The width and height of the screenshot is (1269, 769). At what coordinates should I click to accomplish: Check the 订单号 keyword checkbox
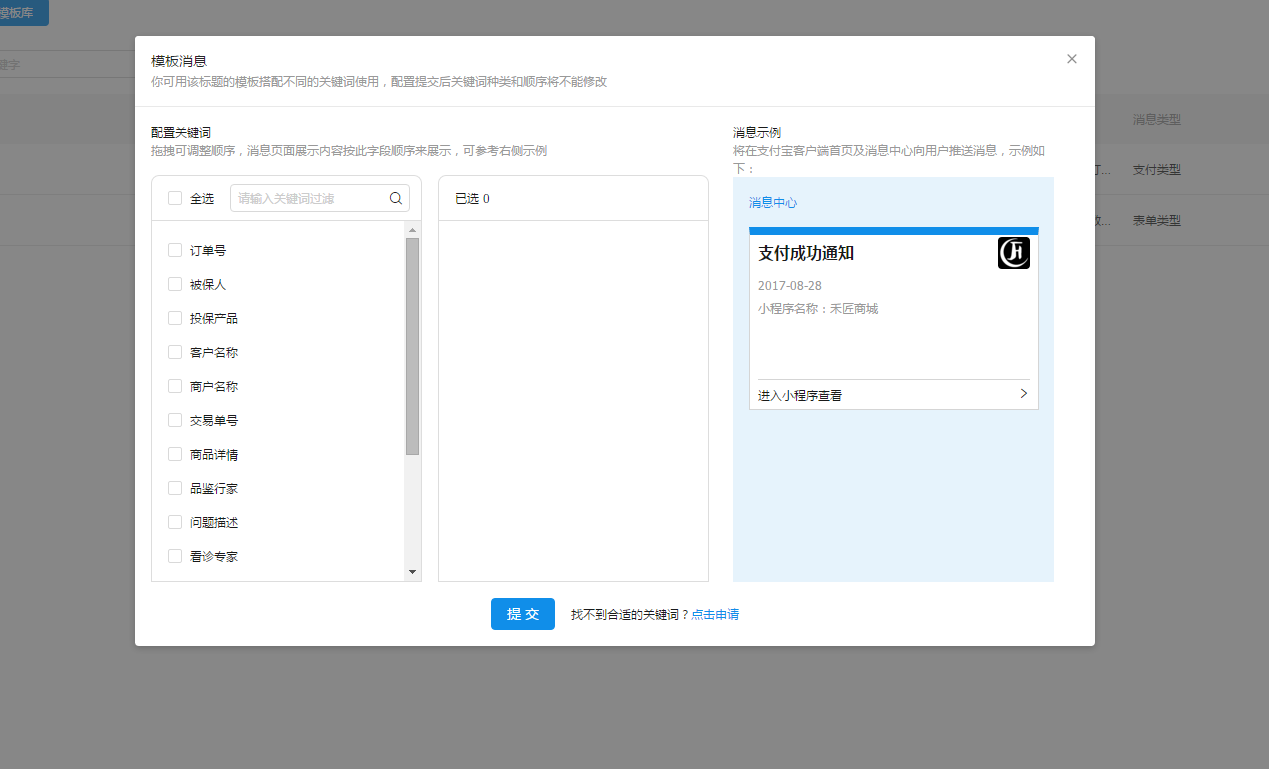[x=175, y=250]
